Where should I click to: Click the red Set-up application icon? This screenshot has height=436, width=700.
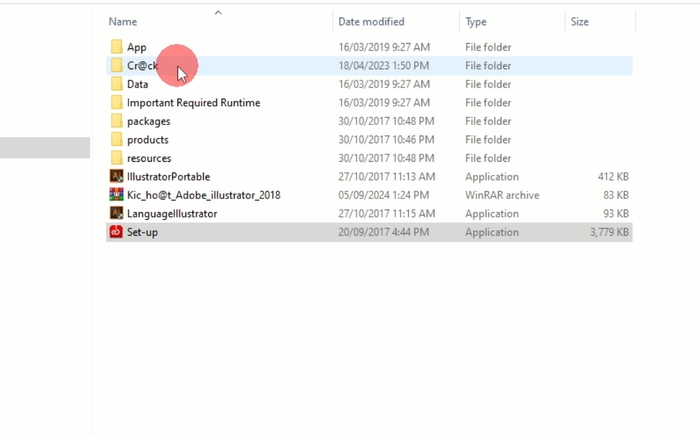[x=117, y=232]
